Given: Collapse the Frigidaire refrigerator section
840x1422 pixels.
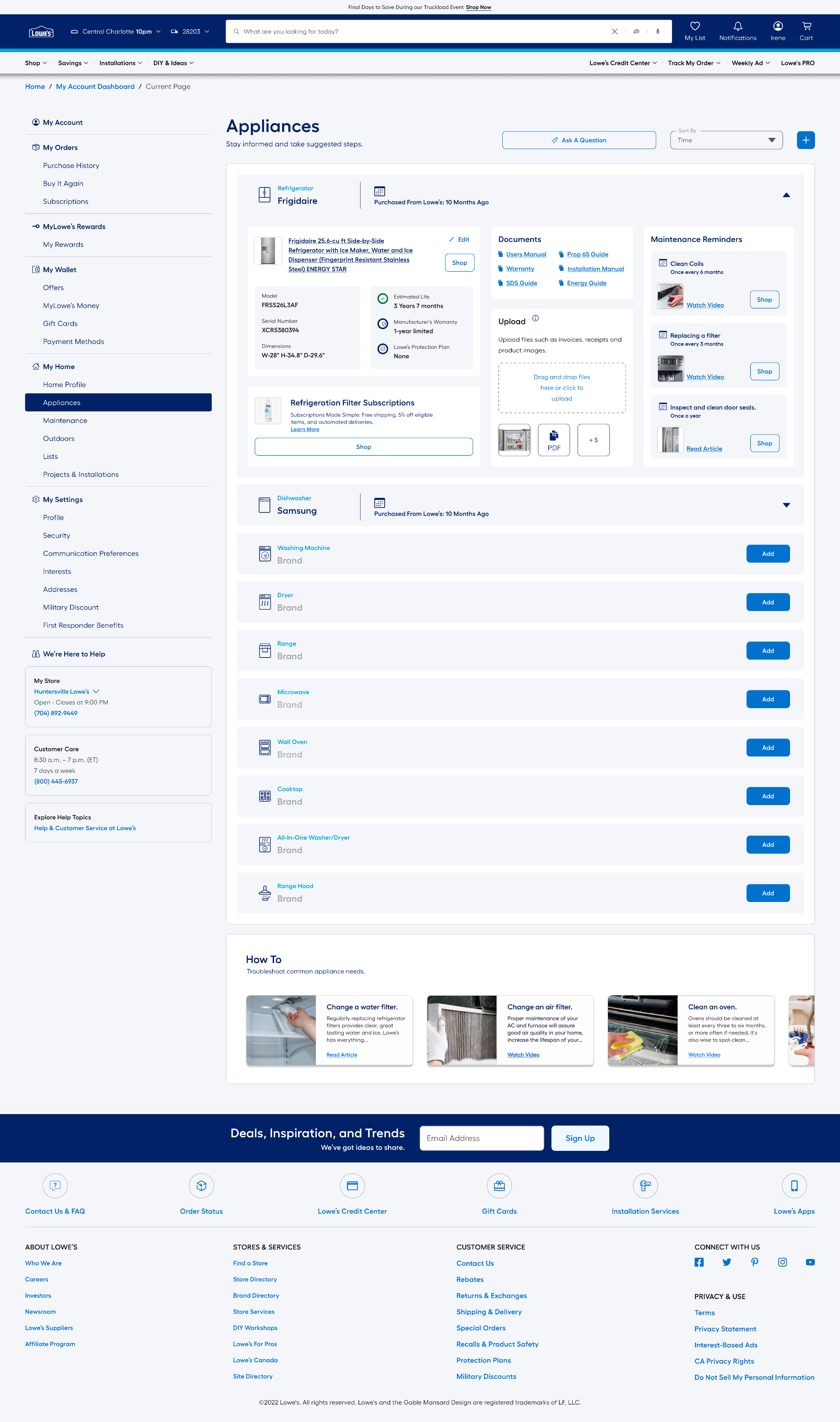Looking at the screenshot, I should coord(786,195).
